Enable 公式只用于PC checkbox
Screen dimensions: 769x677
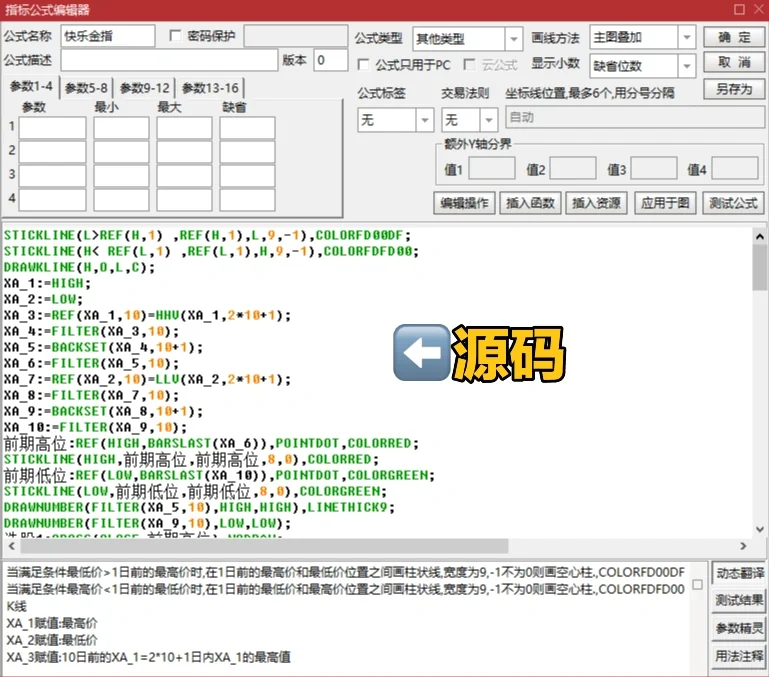click(363, 65)
